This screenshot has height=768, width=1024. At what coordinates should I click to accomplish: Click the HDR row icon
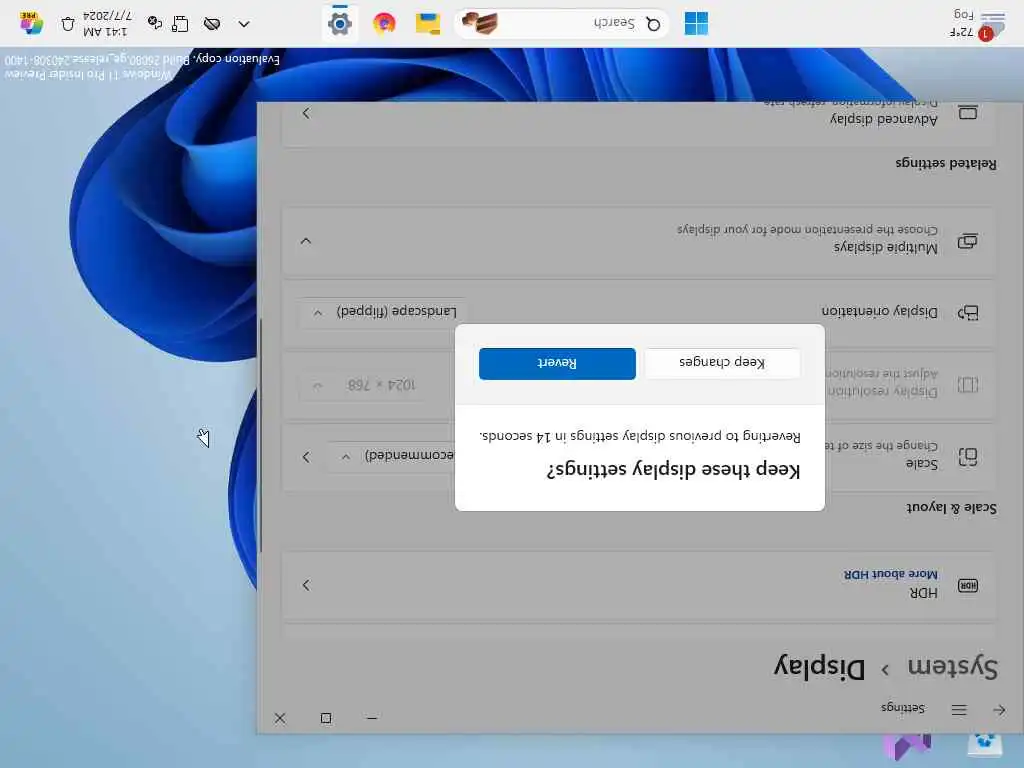tap(967, 585)
